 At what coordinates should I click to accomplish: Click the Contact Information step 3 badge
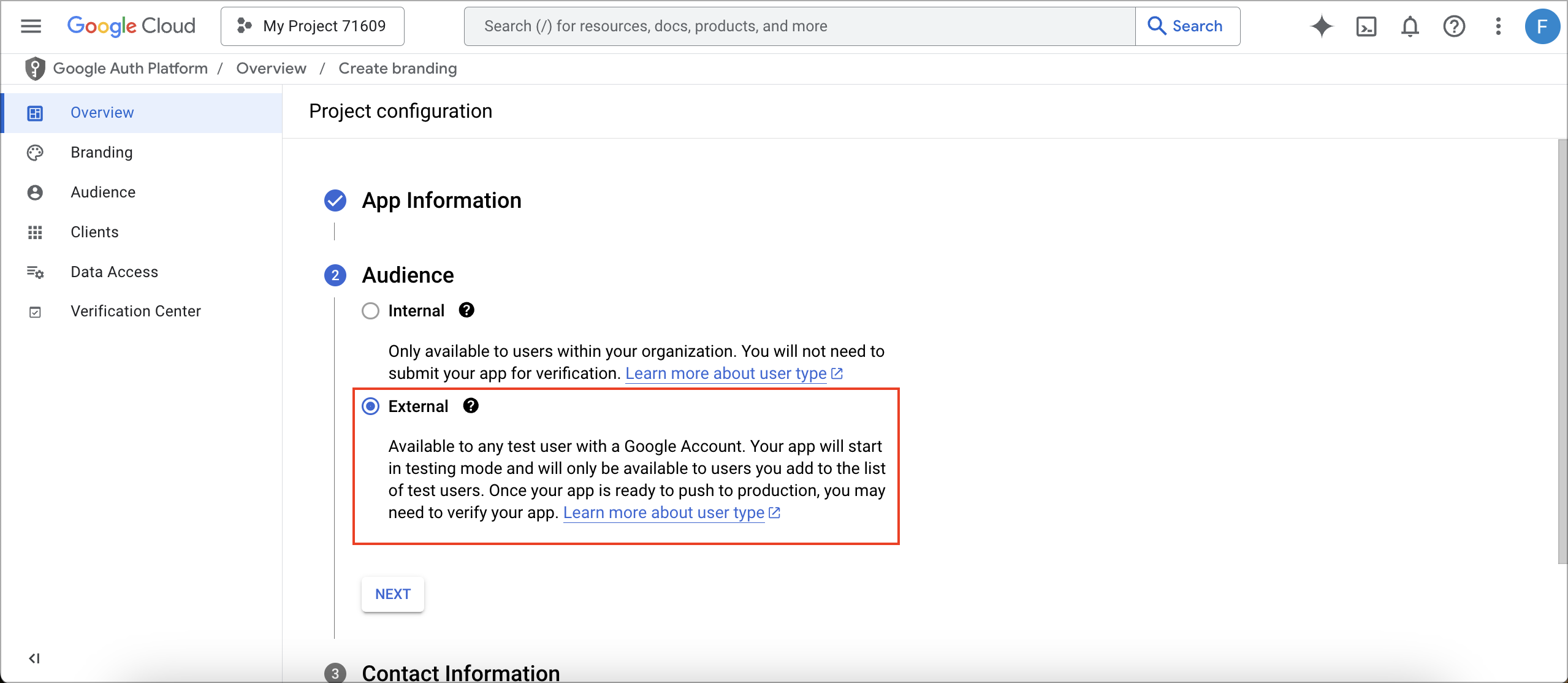335,673
